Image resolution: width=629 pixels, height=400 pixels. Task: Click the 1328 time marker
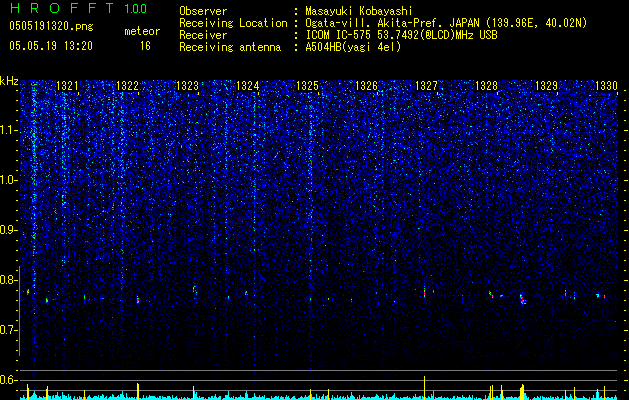487,86
